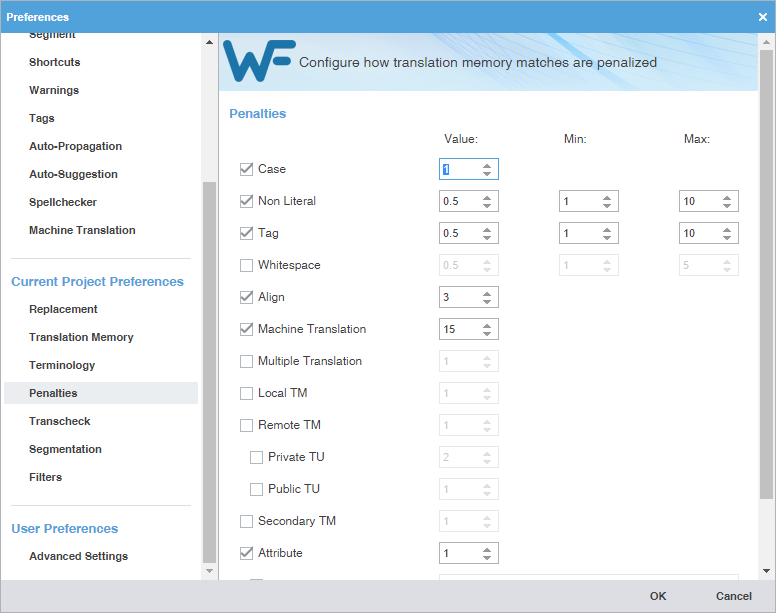Increase the Case penalty value
Viewport: 776px width, 613px height.
[x=487, y=165]
